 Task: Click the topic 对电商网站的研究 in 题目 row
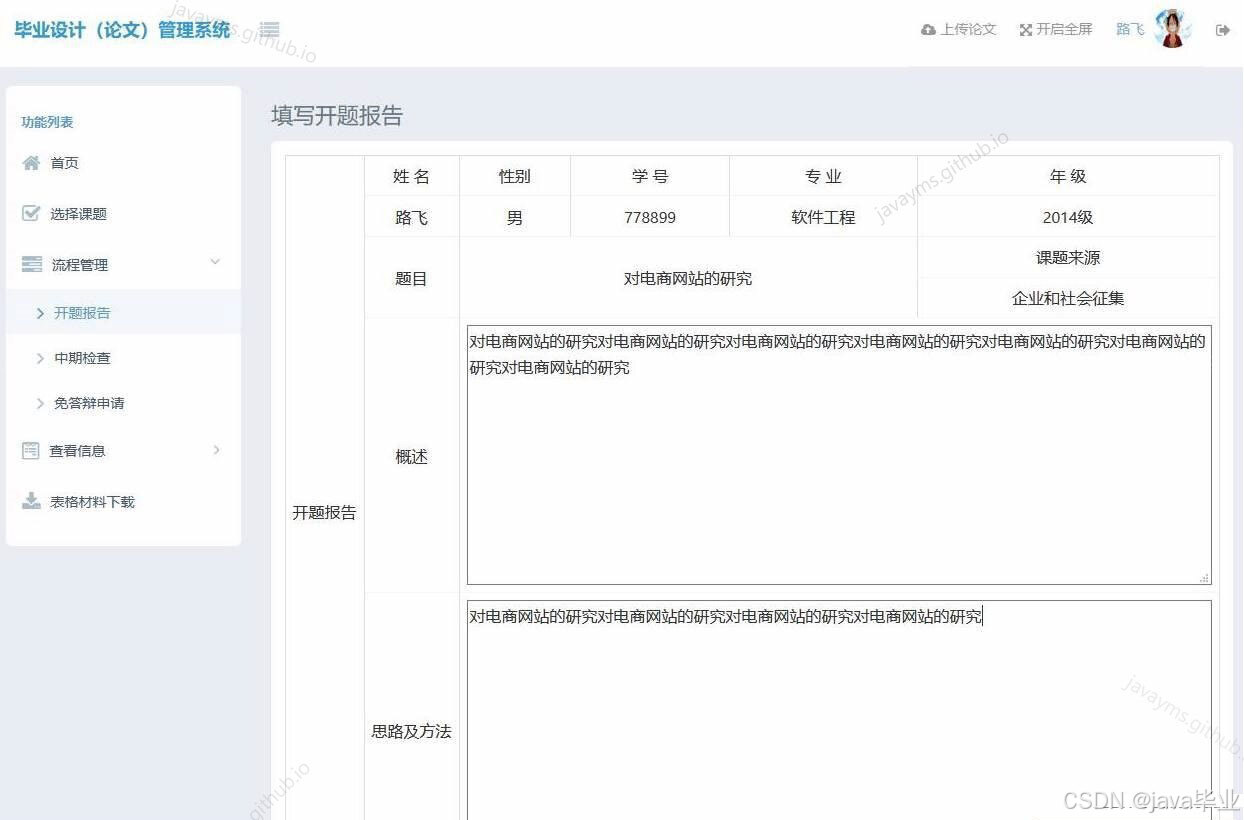click(x=688, y=278)
